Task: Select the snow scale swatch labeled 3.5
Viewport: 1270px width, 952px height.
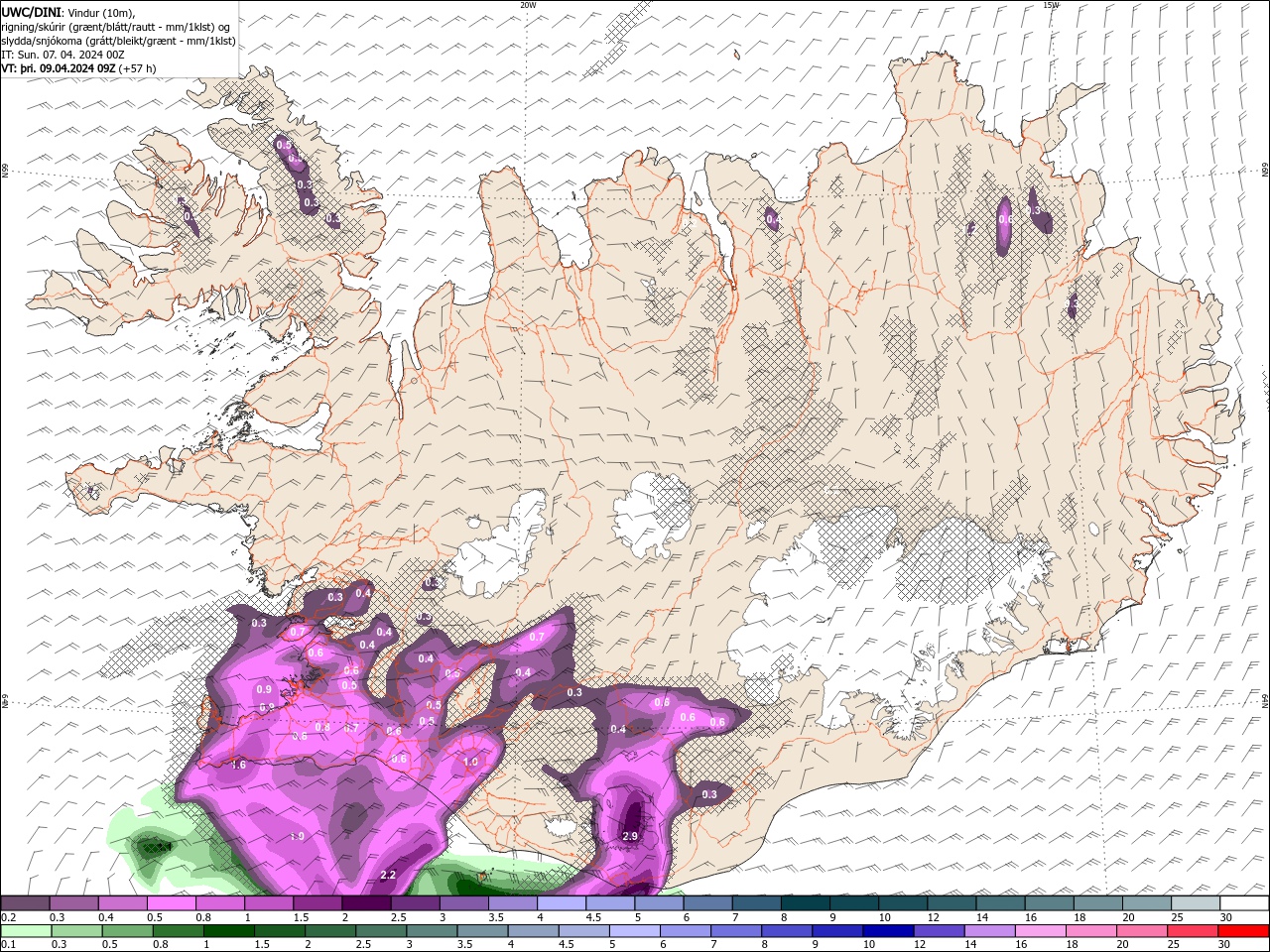Action: (511, 903)
